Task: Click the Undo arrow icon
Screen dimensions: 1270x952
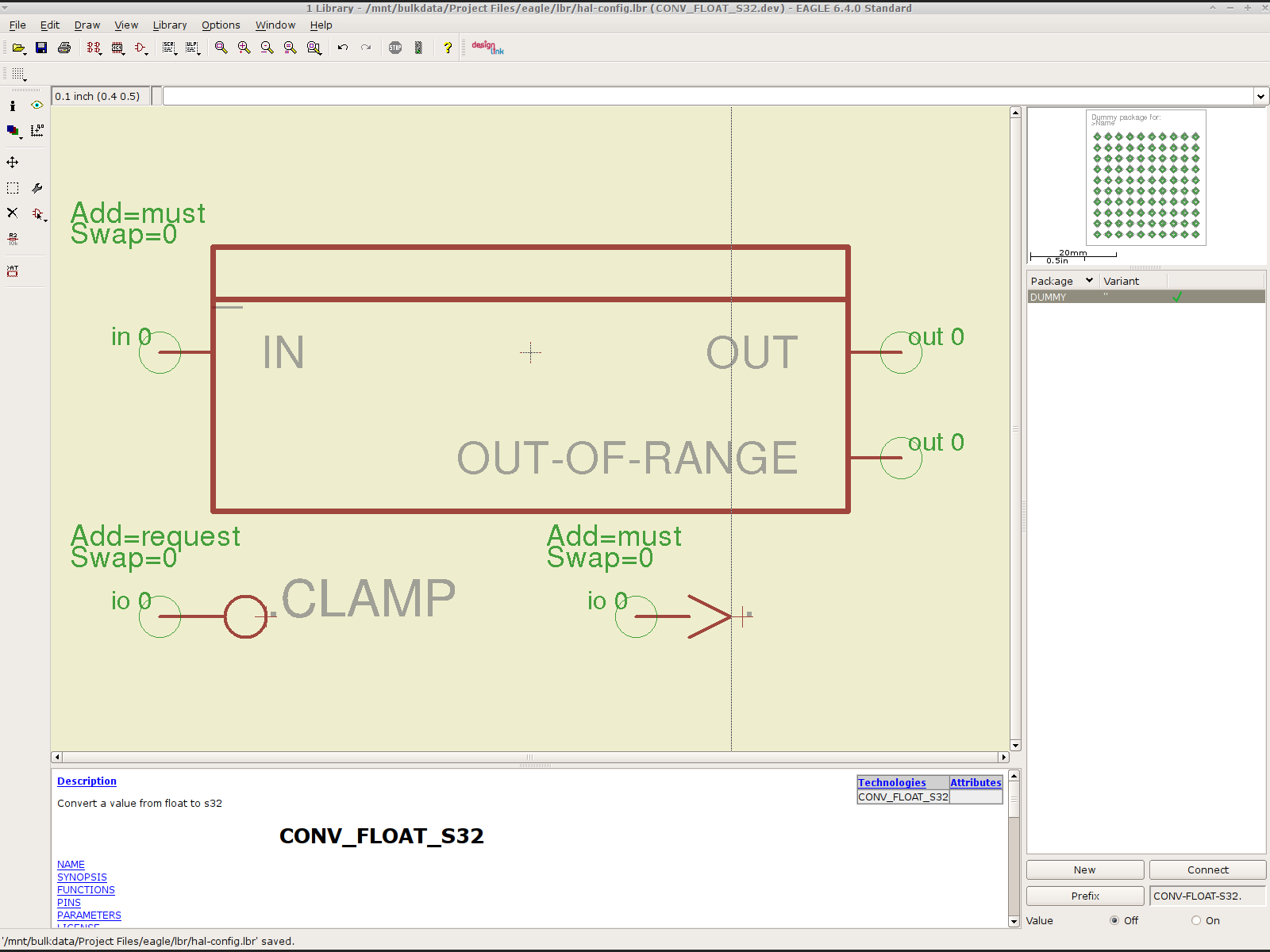Action: pyautogui.click(x=343, y=48)
